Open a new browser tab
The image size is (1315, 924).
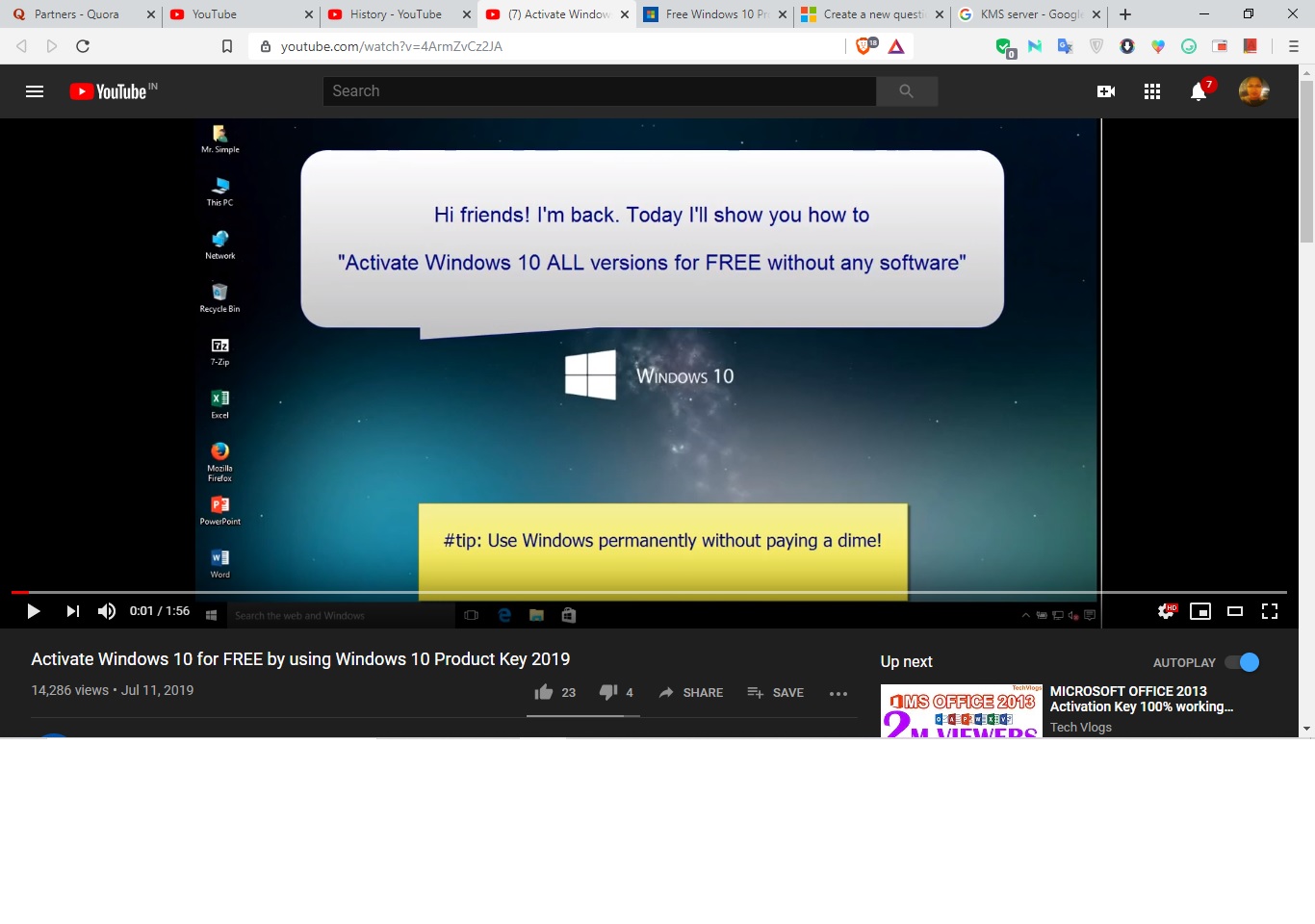pyautogui.click(x=1125, y=14)
